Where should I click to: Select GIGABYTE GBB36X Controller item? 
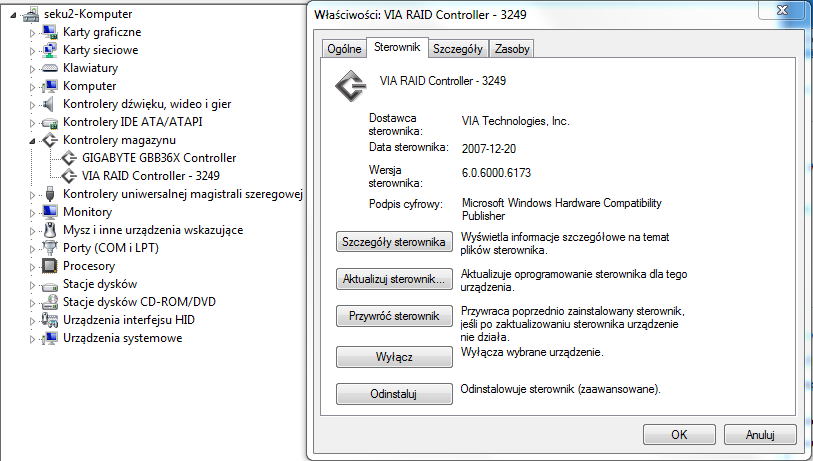159,158
